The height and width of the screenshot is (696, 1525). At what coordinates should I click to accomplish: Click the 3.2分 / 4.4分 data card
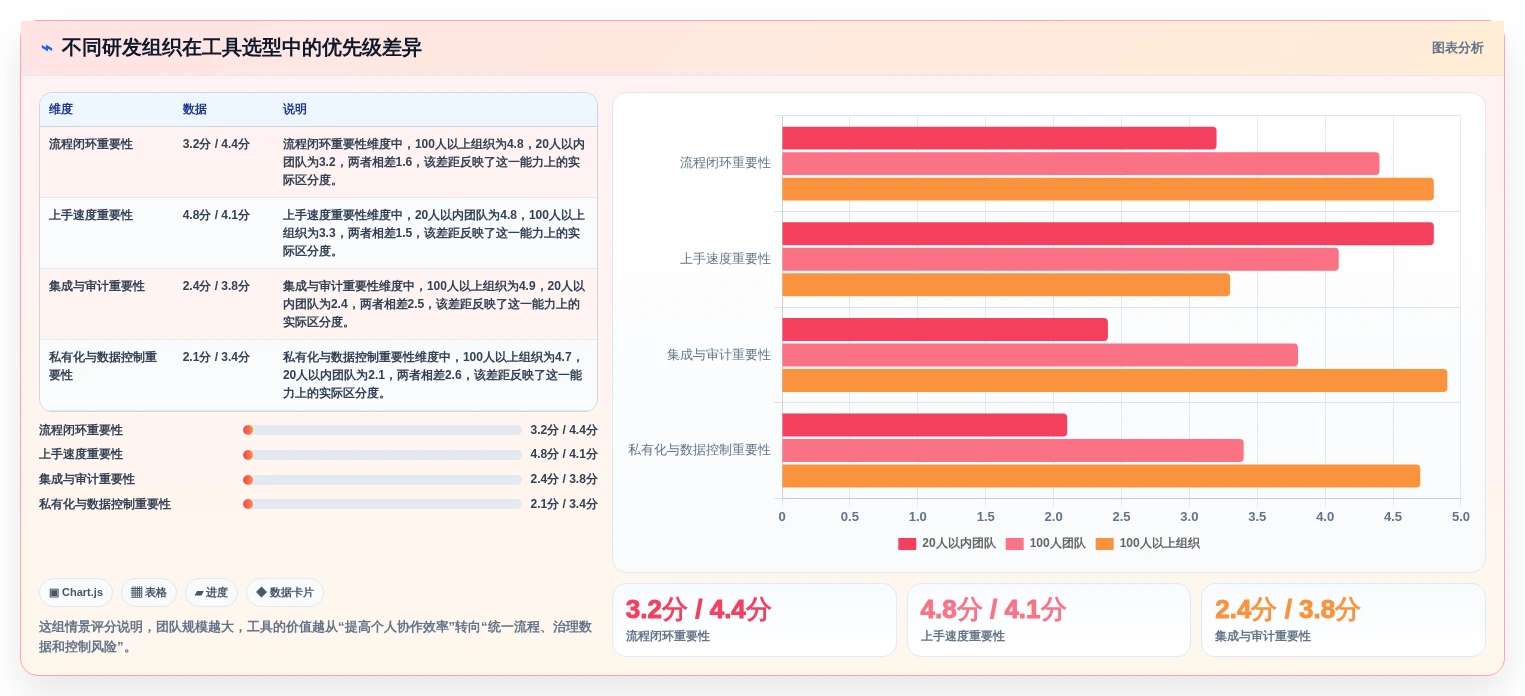coord(754,620)
